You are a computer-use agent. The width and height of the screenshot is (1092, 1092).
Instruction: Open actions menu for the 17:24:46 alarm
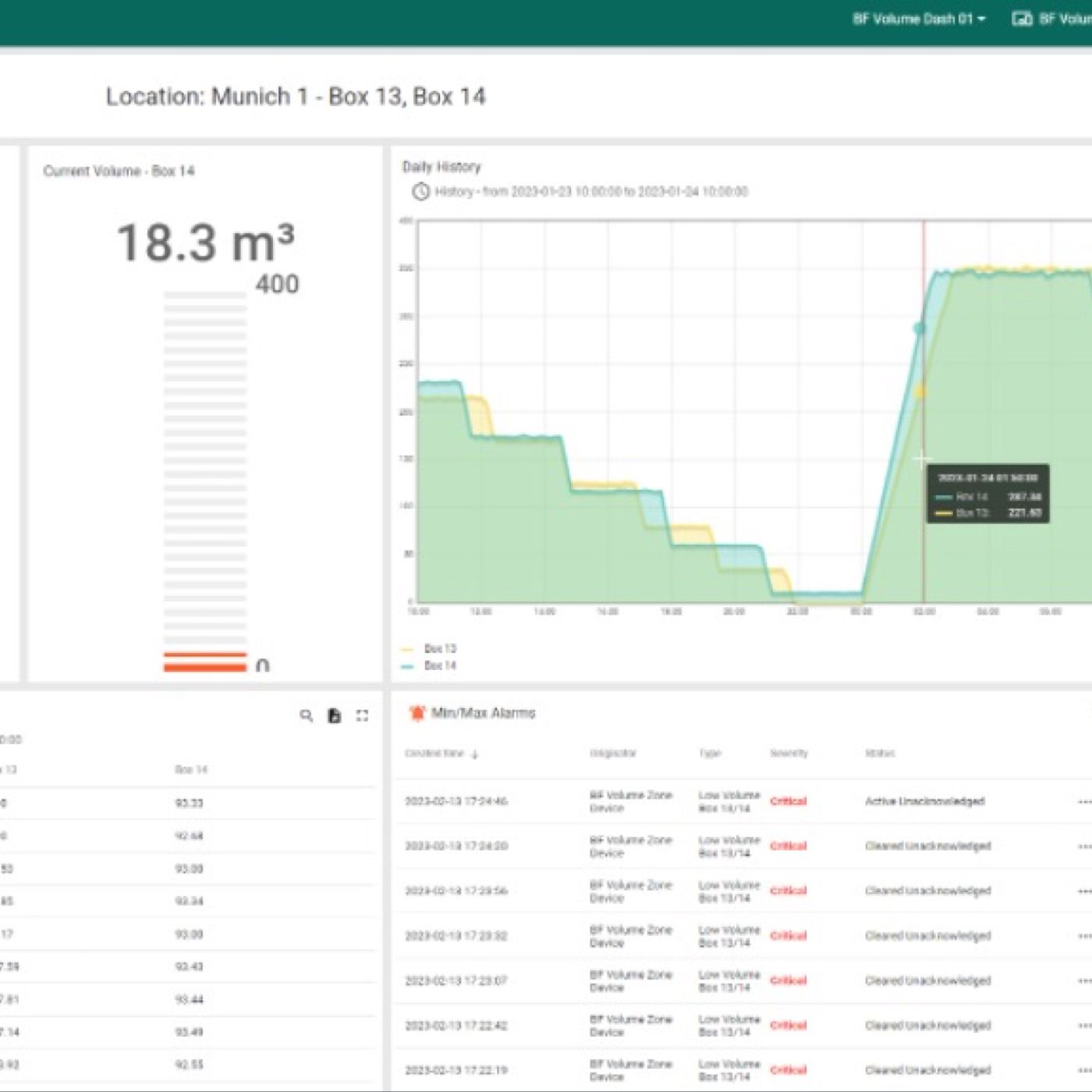coord(1084,802)
